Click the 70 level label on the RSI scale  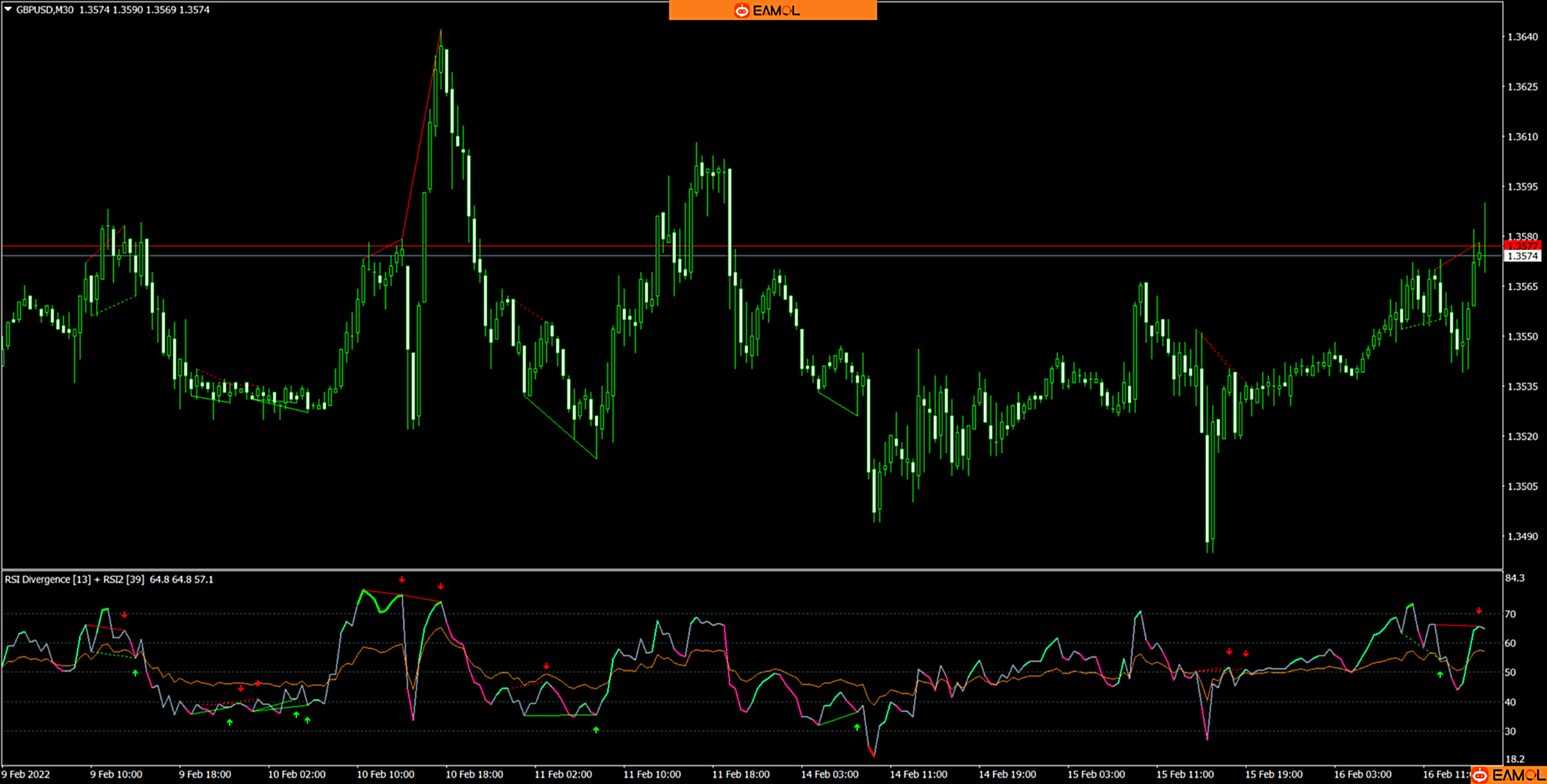click(x=1510, y=614)
